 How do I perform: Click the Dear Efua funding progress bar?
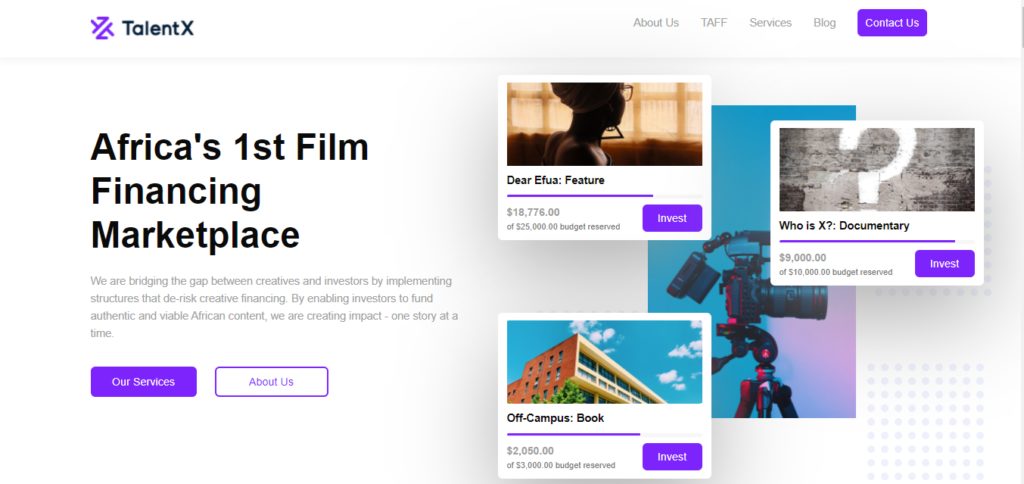pyautogui.click(x=580, y=196)
